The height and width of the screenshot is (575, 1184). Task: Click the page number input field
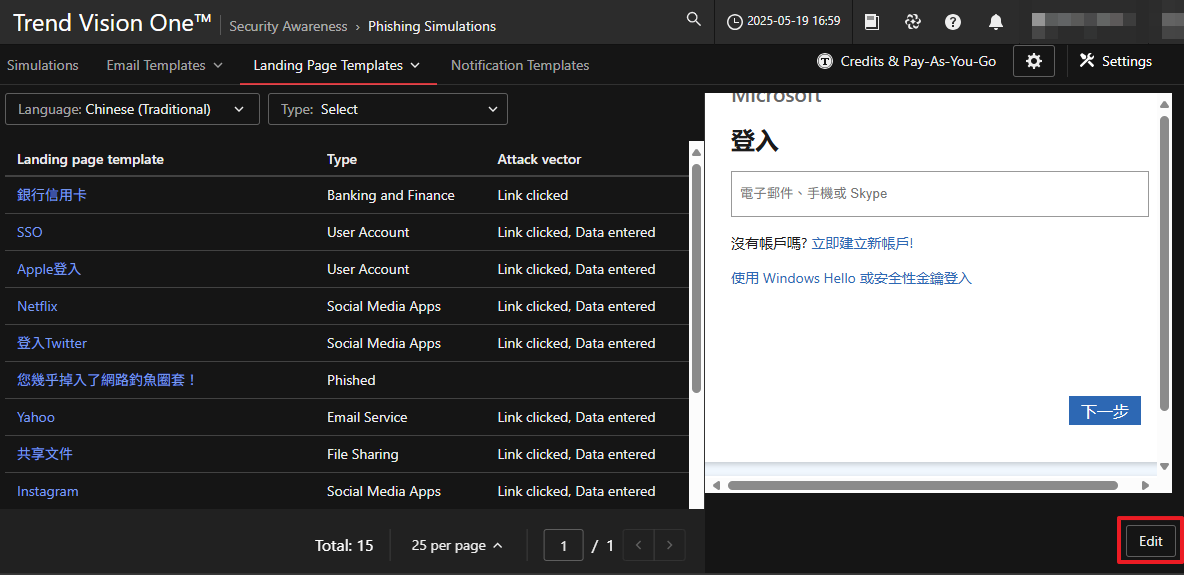coord(564,545)
